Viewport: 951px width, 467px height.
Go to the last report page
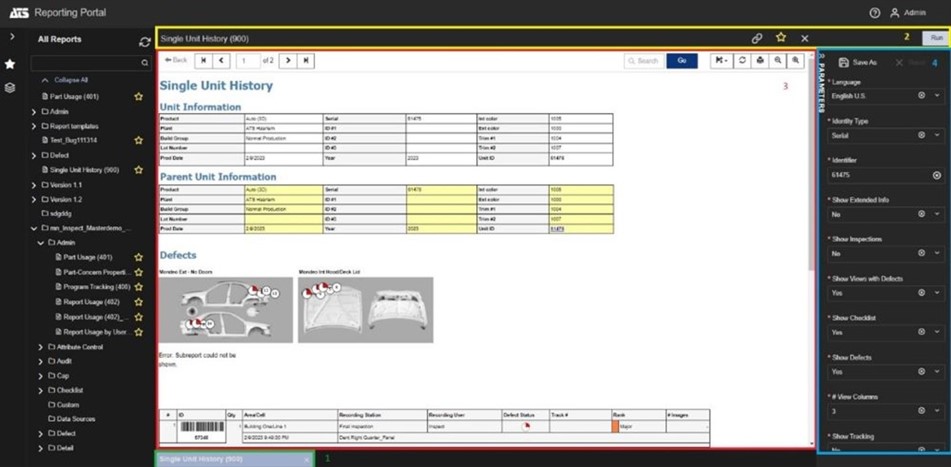click(x=306, y=61)
